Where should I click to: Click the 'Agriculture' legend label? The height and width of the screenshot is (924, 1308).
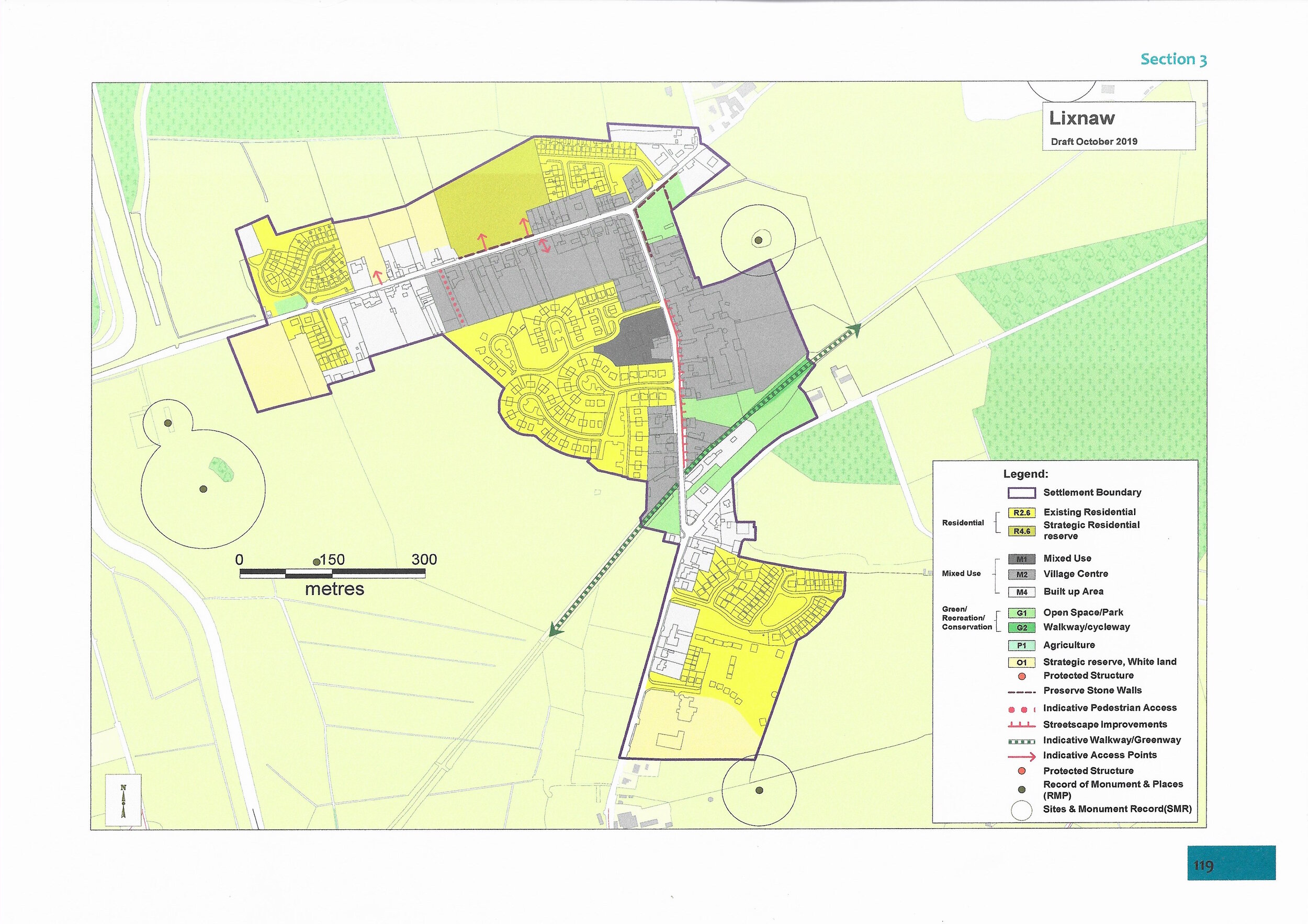(1069, 645)
